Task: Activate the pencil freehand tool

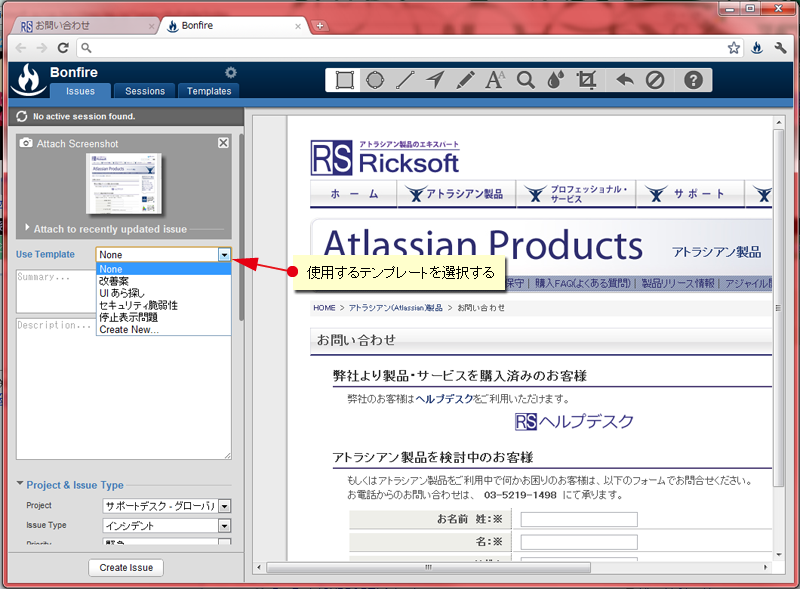Action: [465, 80]
